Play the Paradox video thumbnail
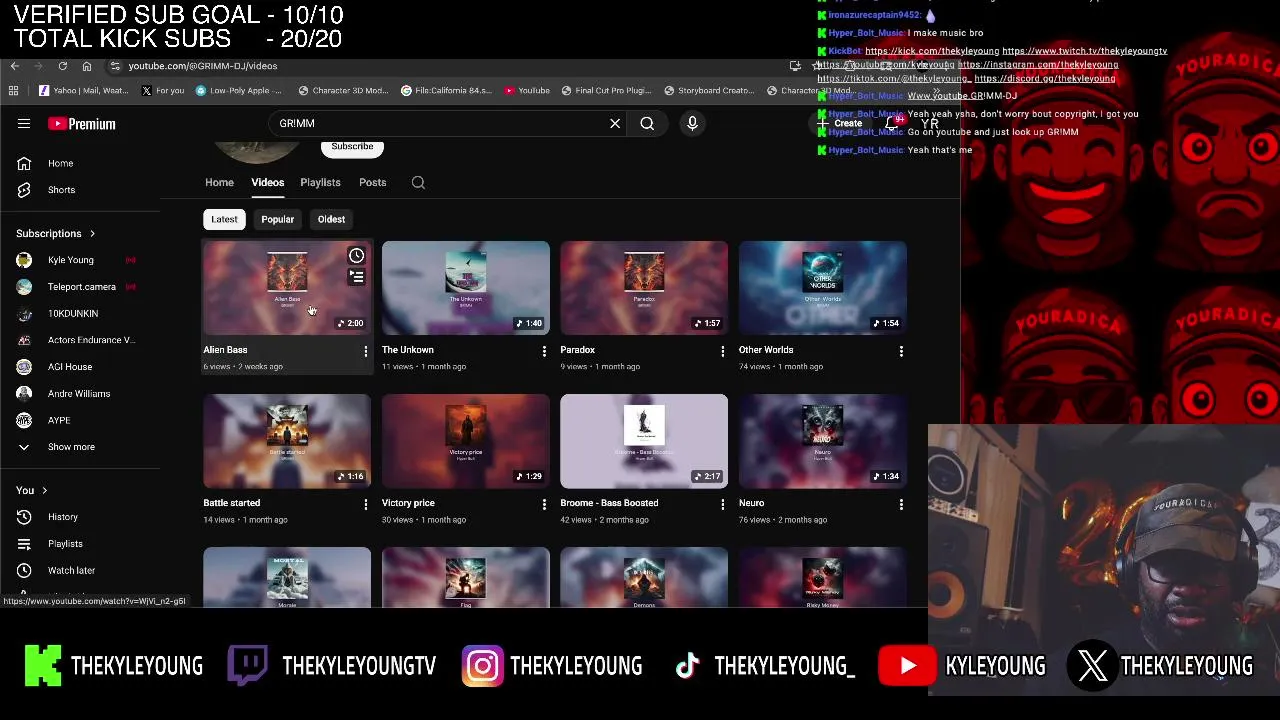The image size is (1280, 720). 644,288
